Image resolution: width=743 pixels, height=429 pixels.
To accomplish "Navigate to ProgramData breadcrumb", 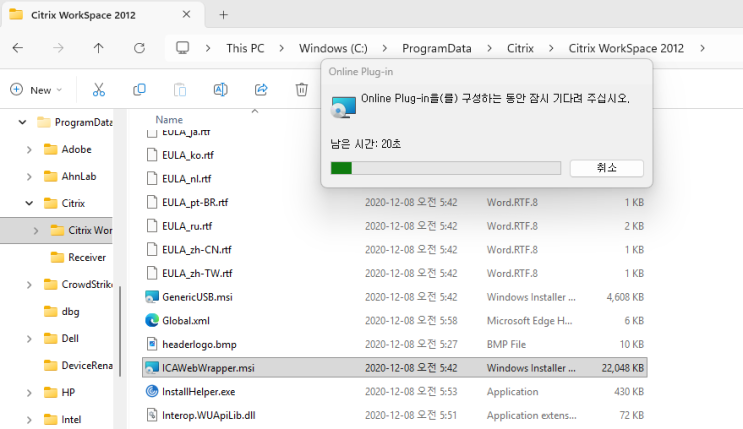I will coord(436,48).
